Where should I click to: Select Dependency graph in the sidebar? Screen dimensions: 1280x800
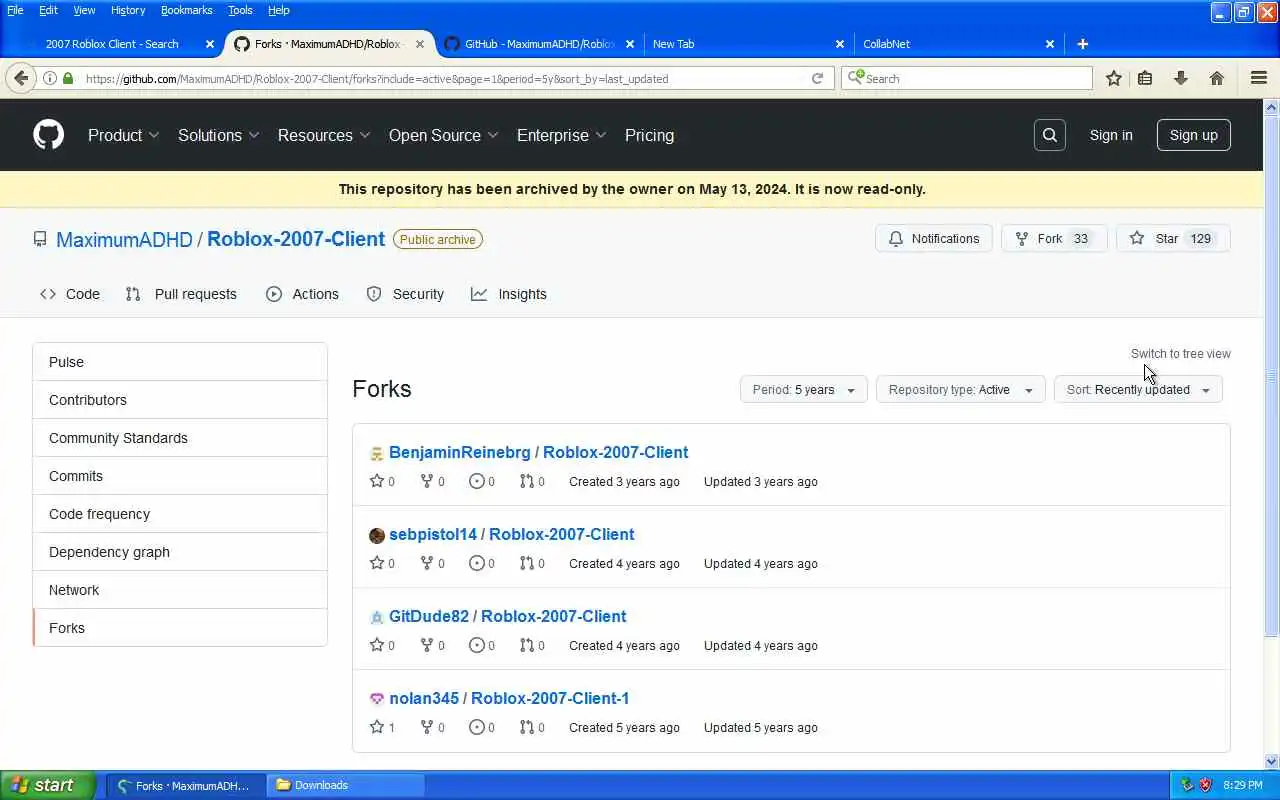(180, 552)
